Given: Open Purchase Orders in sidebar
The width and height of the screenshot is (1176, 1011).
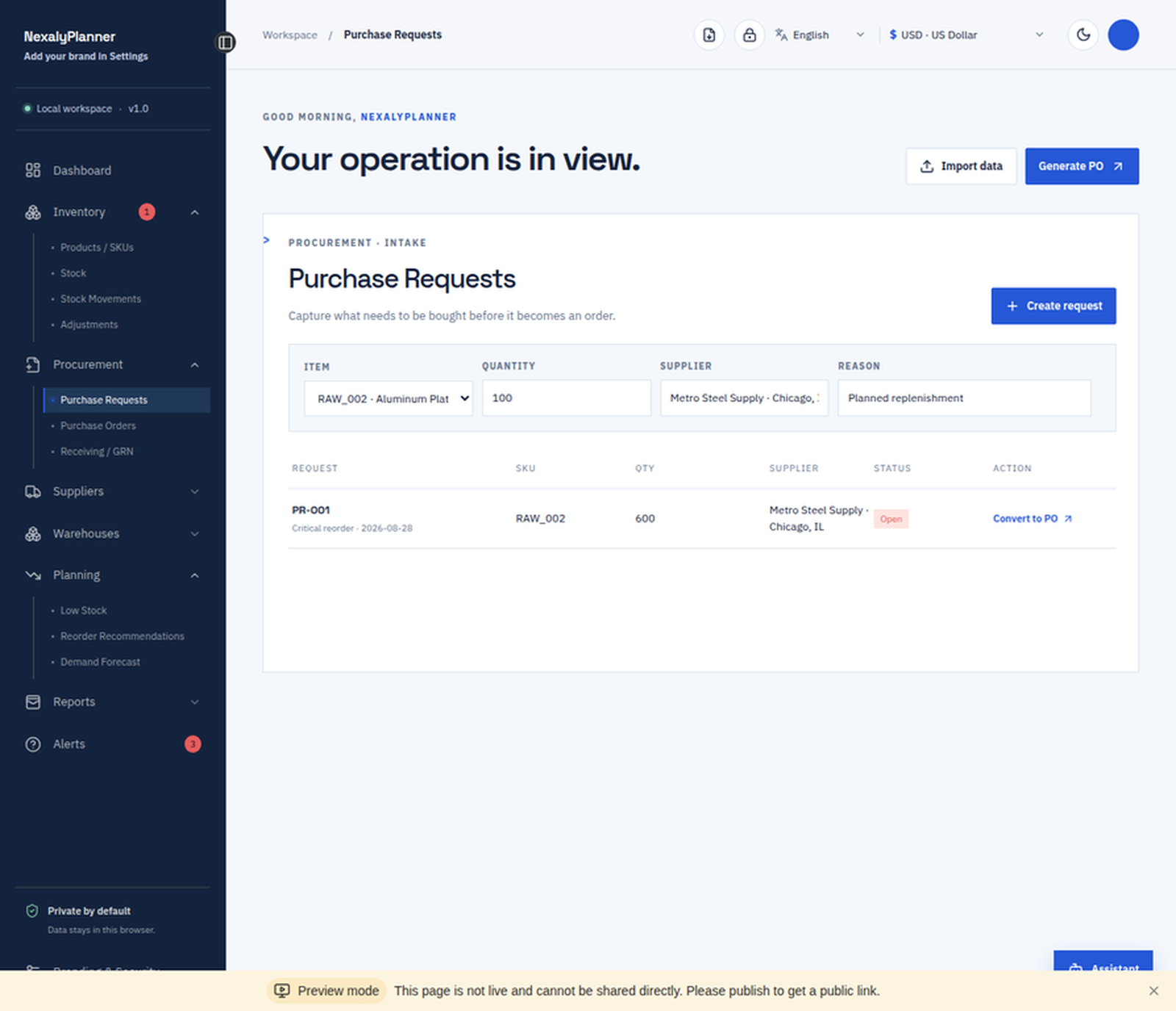Looking at the screenshot, I should pyautogui.click(x=98, y=426).
